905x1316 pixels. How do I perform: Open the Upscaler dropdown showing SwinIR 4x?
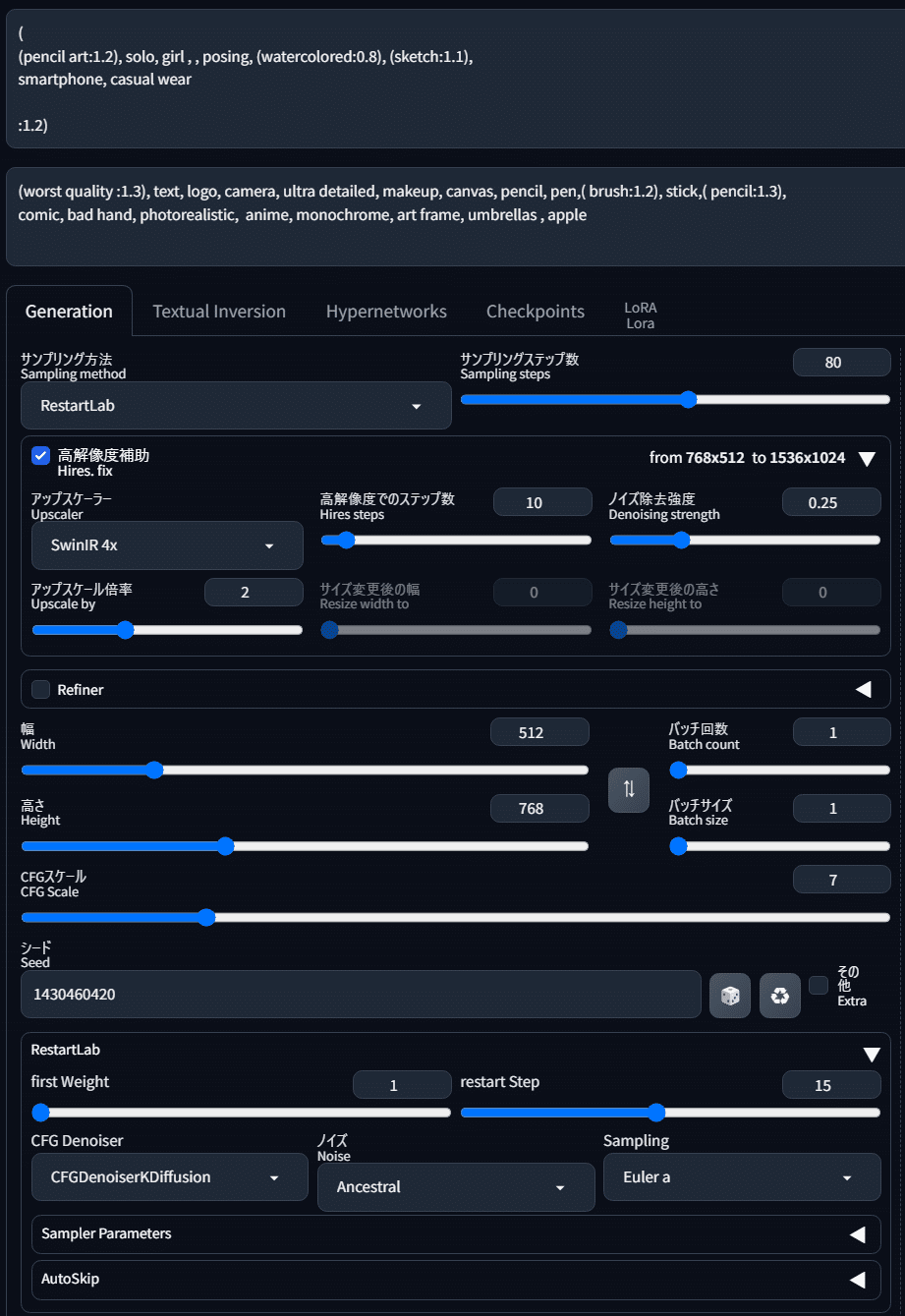tap(166, 545)
